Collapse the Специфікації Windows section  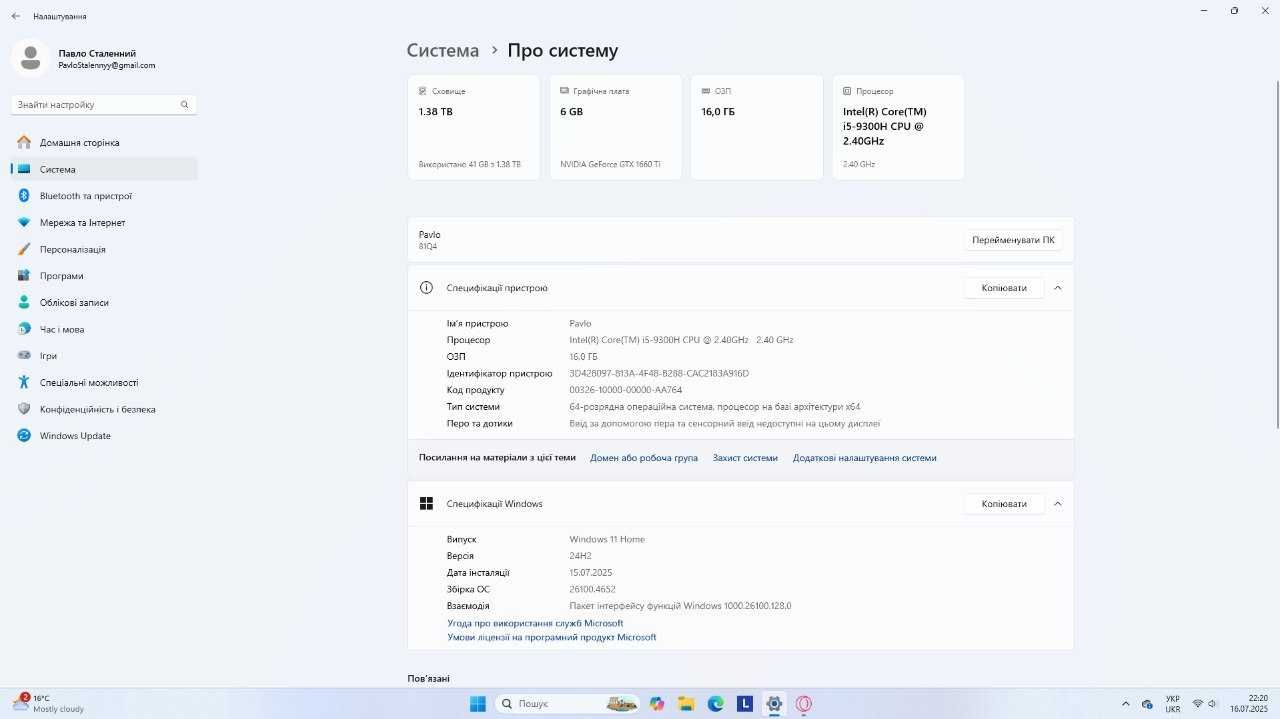(1058, 504)
